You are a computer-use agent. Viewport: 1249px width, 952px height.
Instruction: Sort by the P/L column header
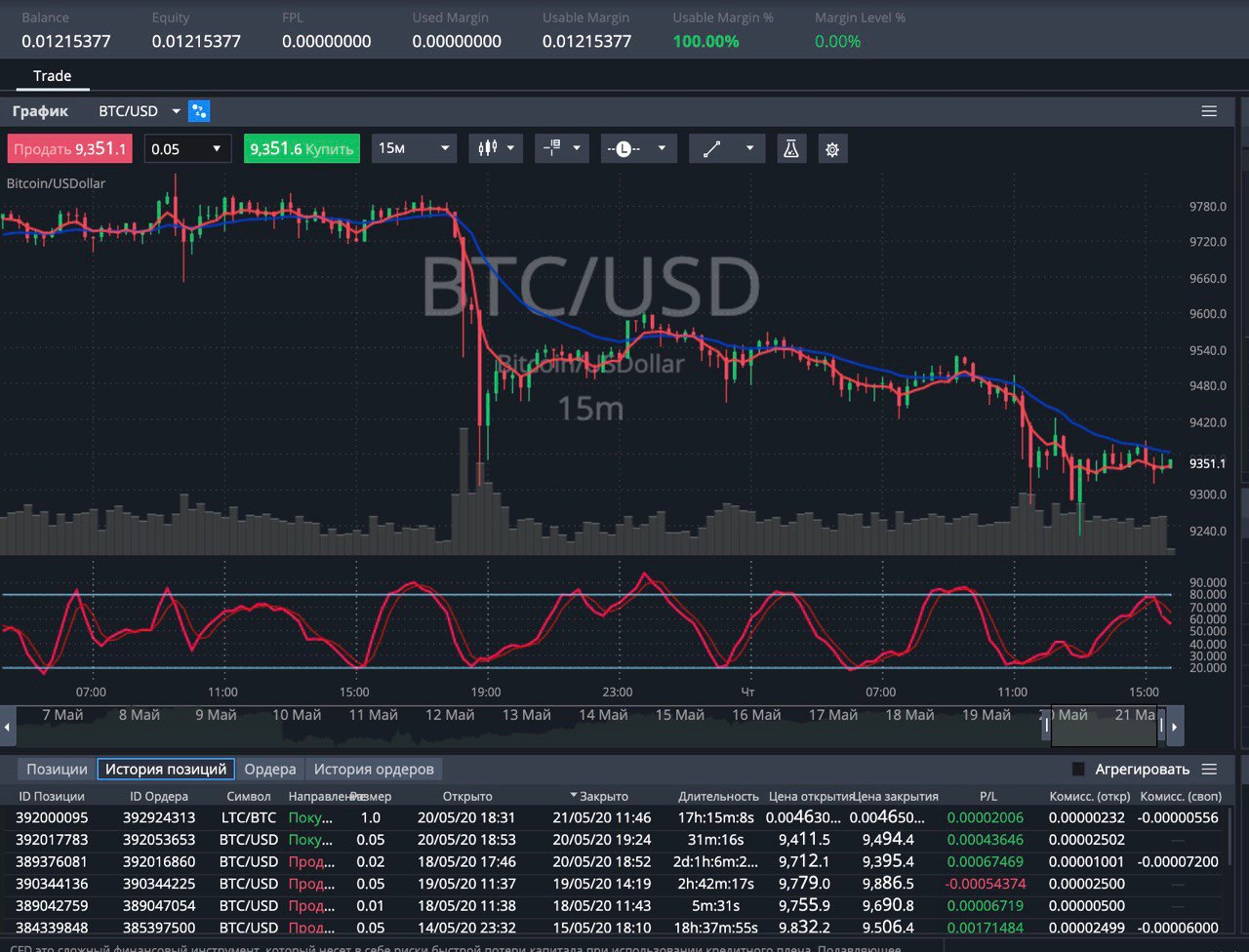(x=988, y=796)
